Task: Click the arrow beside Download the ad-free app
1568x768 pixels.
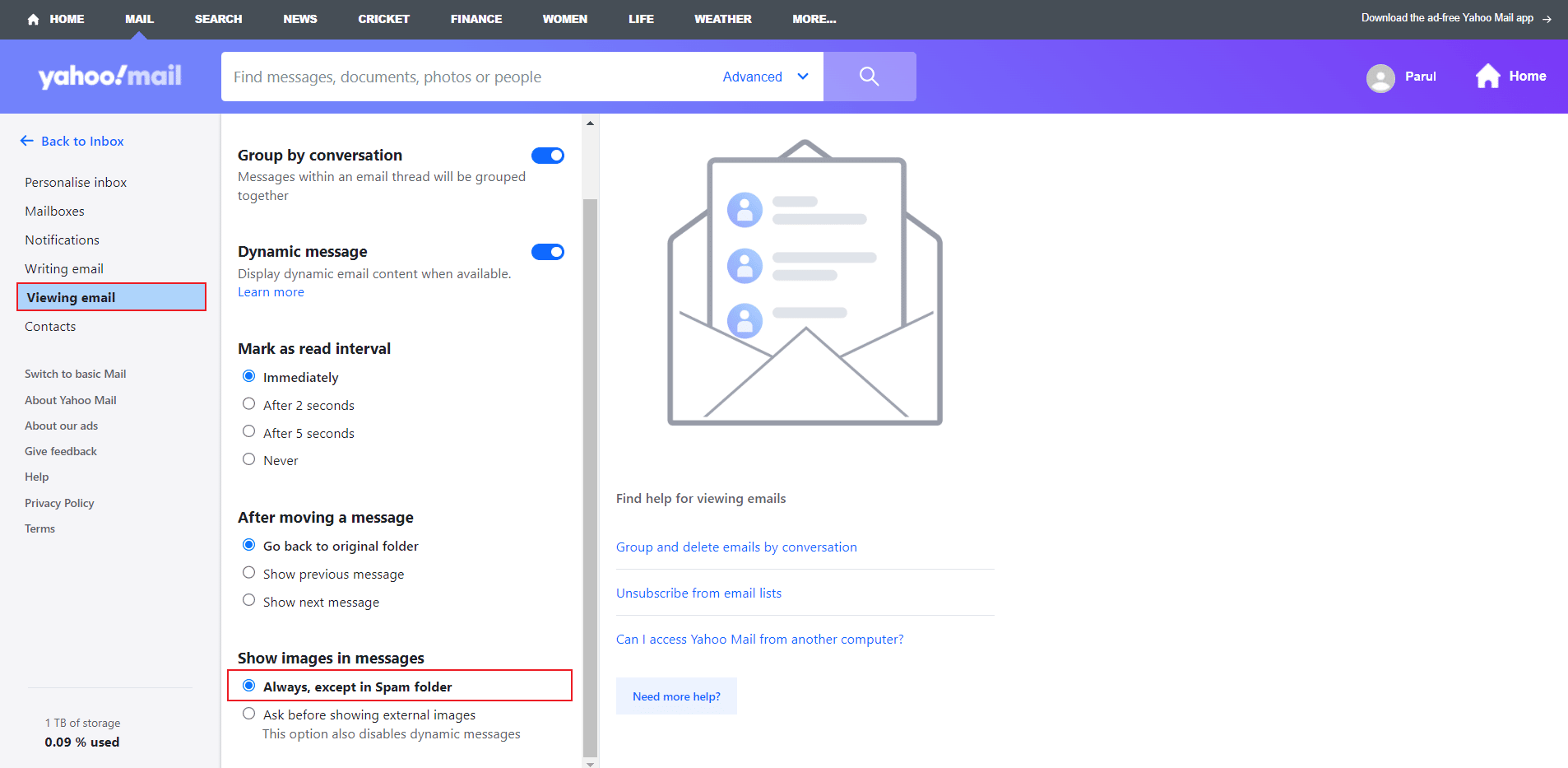Action: (x=1547, y=19)
